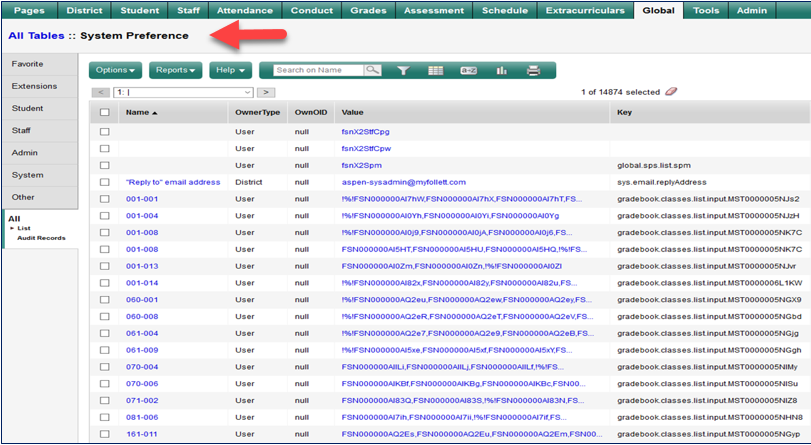811x445 pixels.
Task: Open aspen-sysadmin@myfollett.com value link
Action: [x=403, y=182]
